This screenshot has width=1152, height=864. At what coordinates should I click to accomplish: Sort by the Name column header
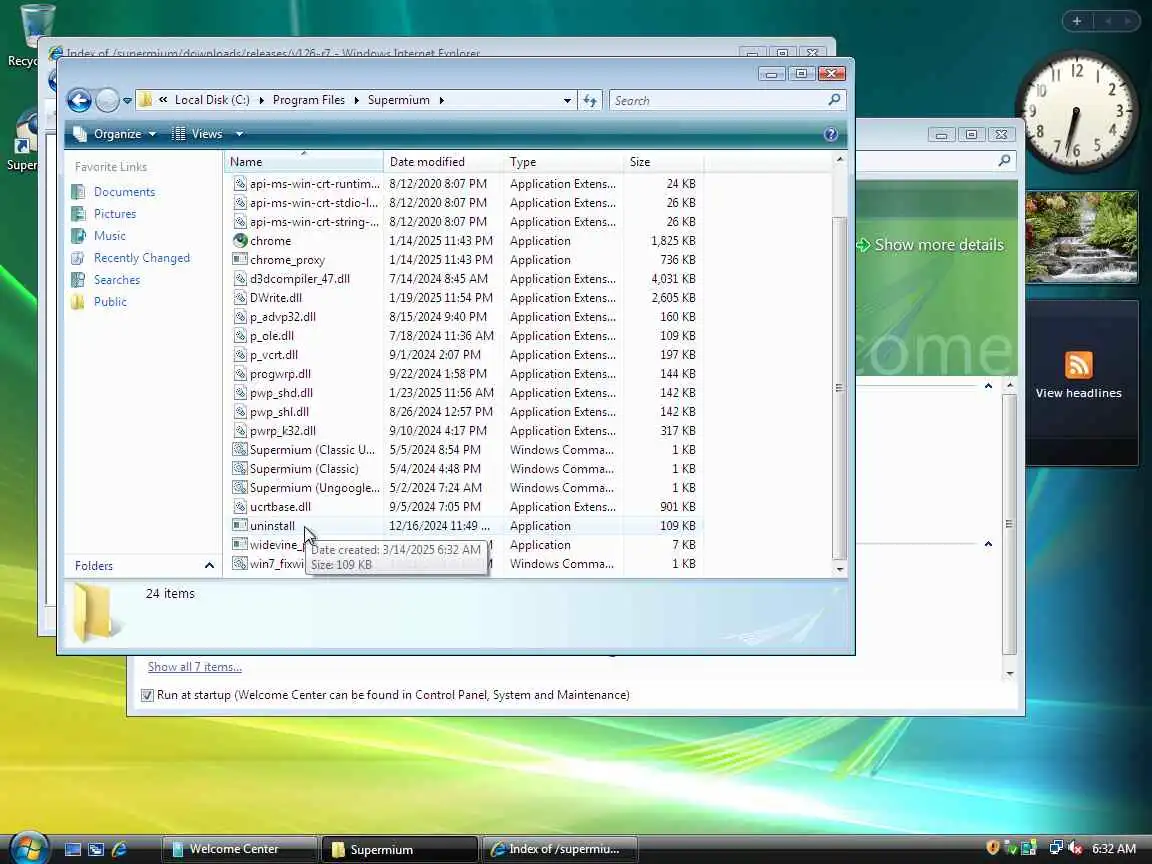tap(303, 162)
